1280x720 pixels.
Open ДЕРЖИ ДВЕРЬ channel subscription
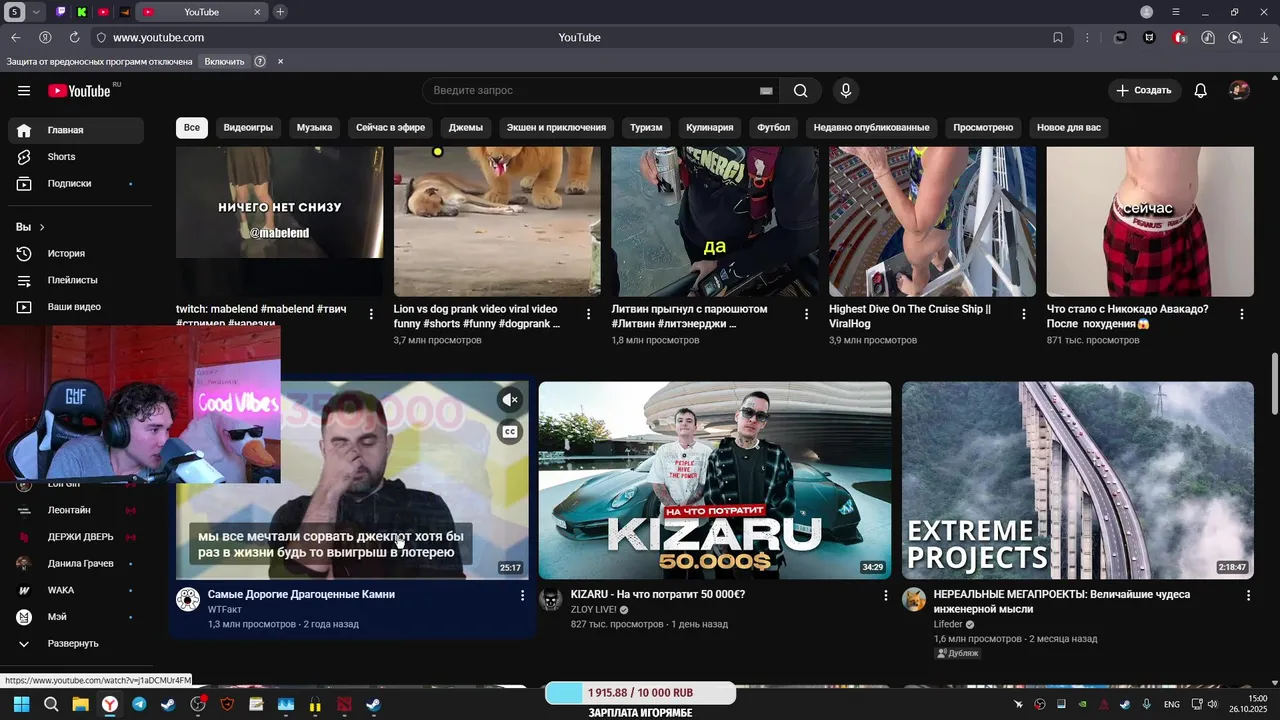click(78, 537)
